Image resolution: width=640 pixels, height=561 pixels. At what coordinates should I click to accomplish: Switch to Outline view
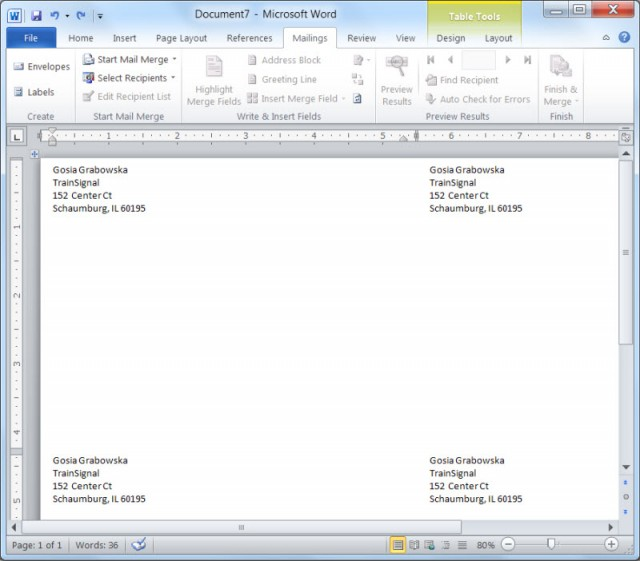446,545
